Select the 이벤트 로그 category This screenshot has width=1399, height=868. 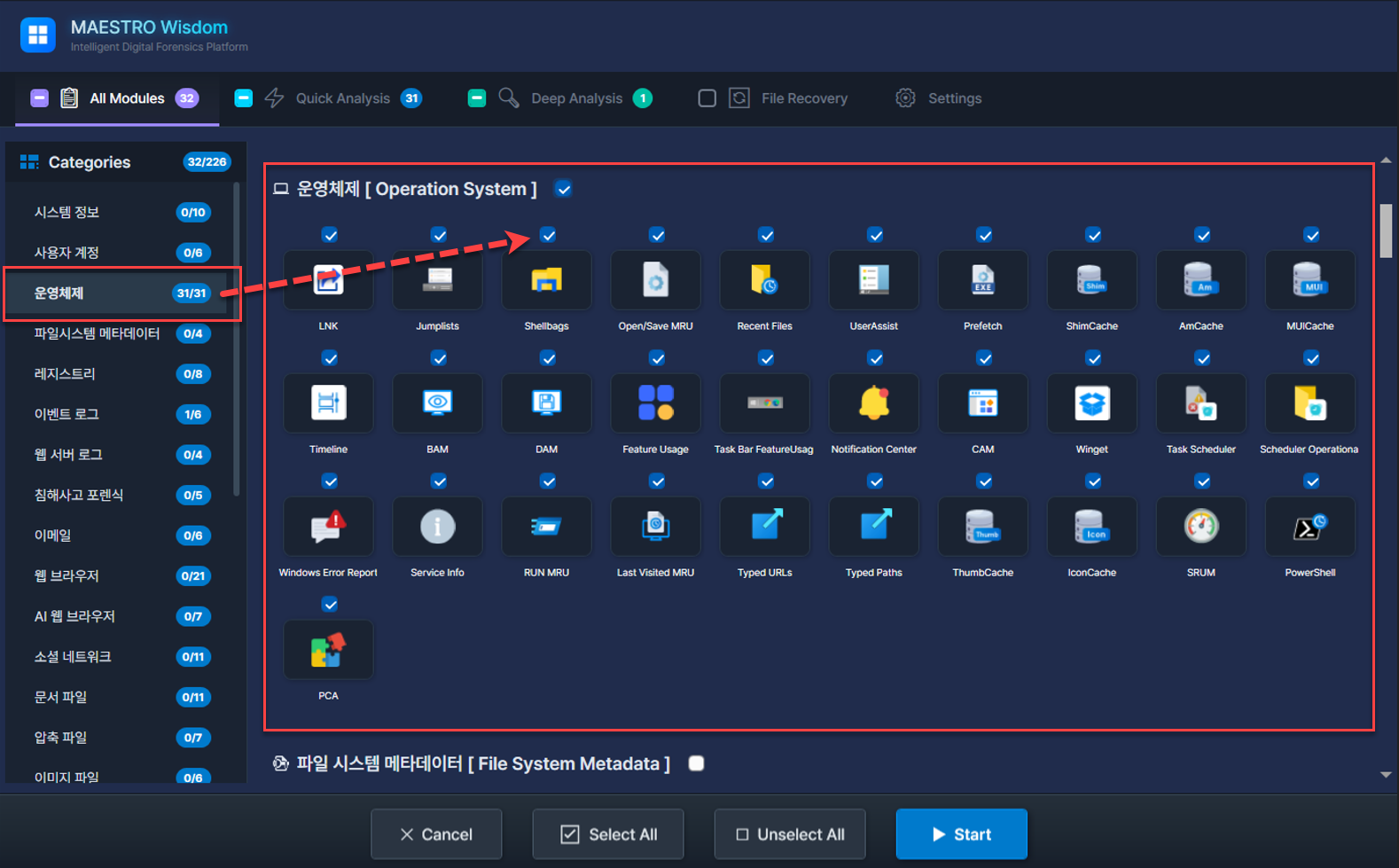pyautogui.click(x=67, y=414)
